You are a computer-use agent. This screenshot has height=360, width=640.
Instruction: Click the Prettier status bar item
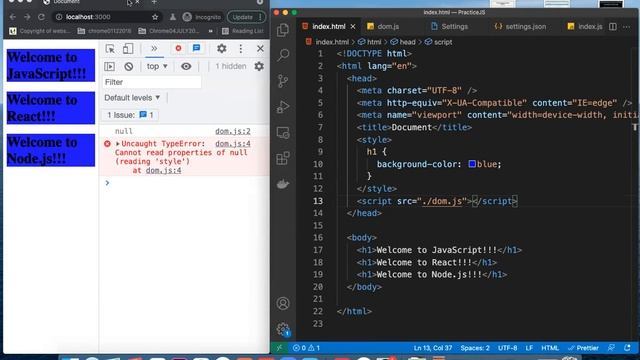583,348
